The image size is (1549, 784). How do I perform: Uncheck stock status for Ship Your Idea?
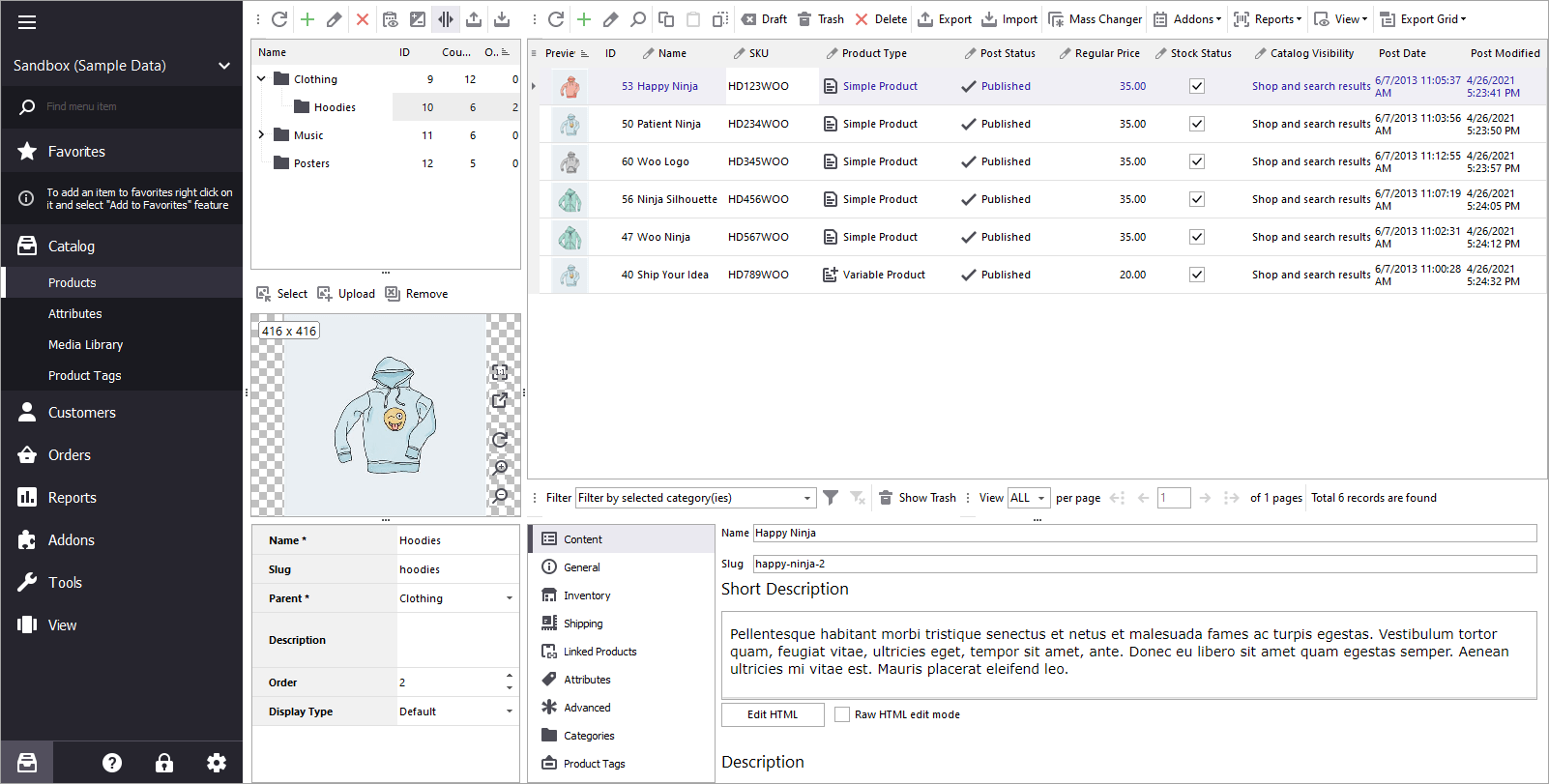point(1196,275)
